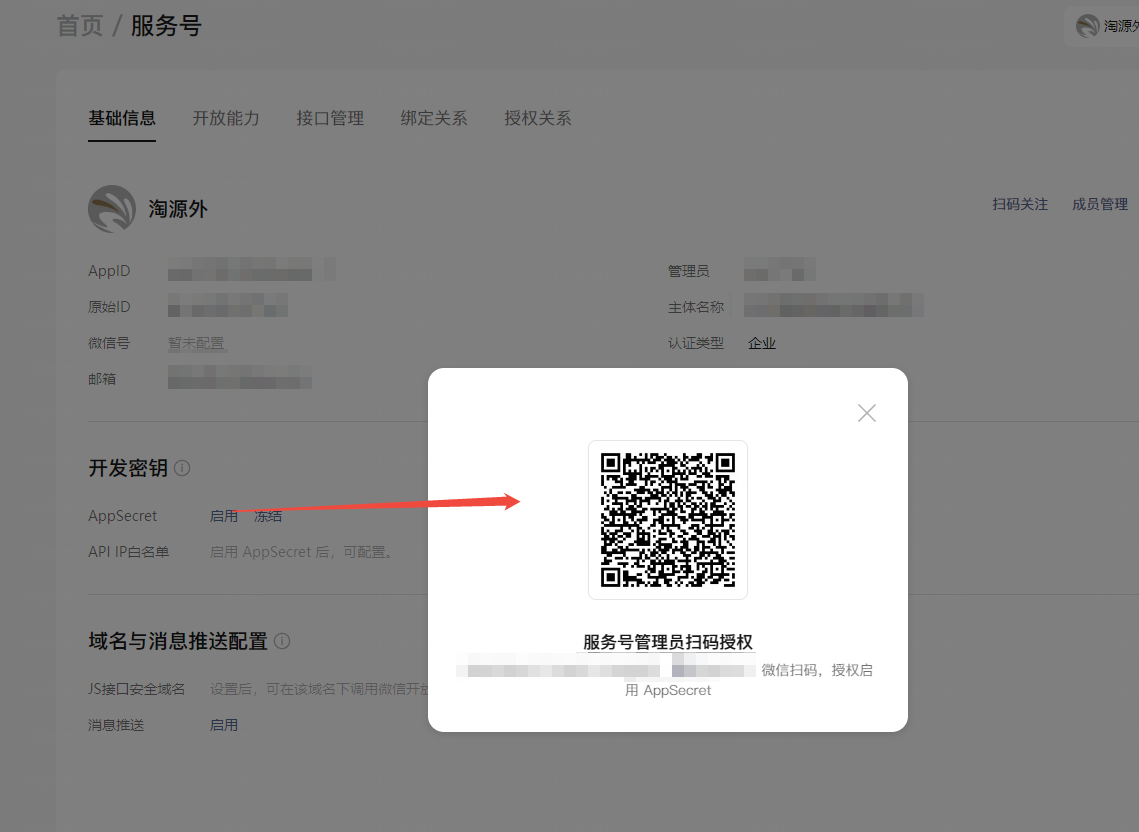Navigate to 首页 in the breadcrumb
Image resolution: width=1139 pixels, height=832 pixels.
pyautogui.click(x=80, y=26)
